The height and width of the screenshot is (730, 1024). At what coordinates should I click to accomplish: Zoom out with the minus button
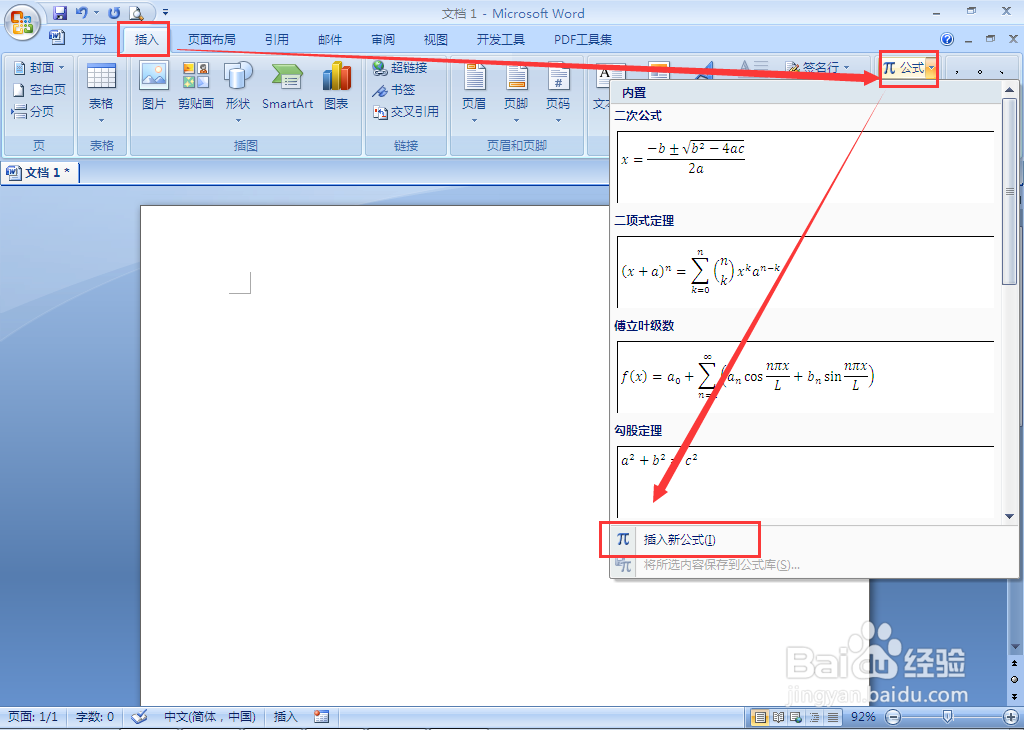coord(892,717)
